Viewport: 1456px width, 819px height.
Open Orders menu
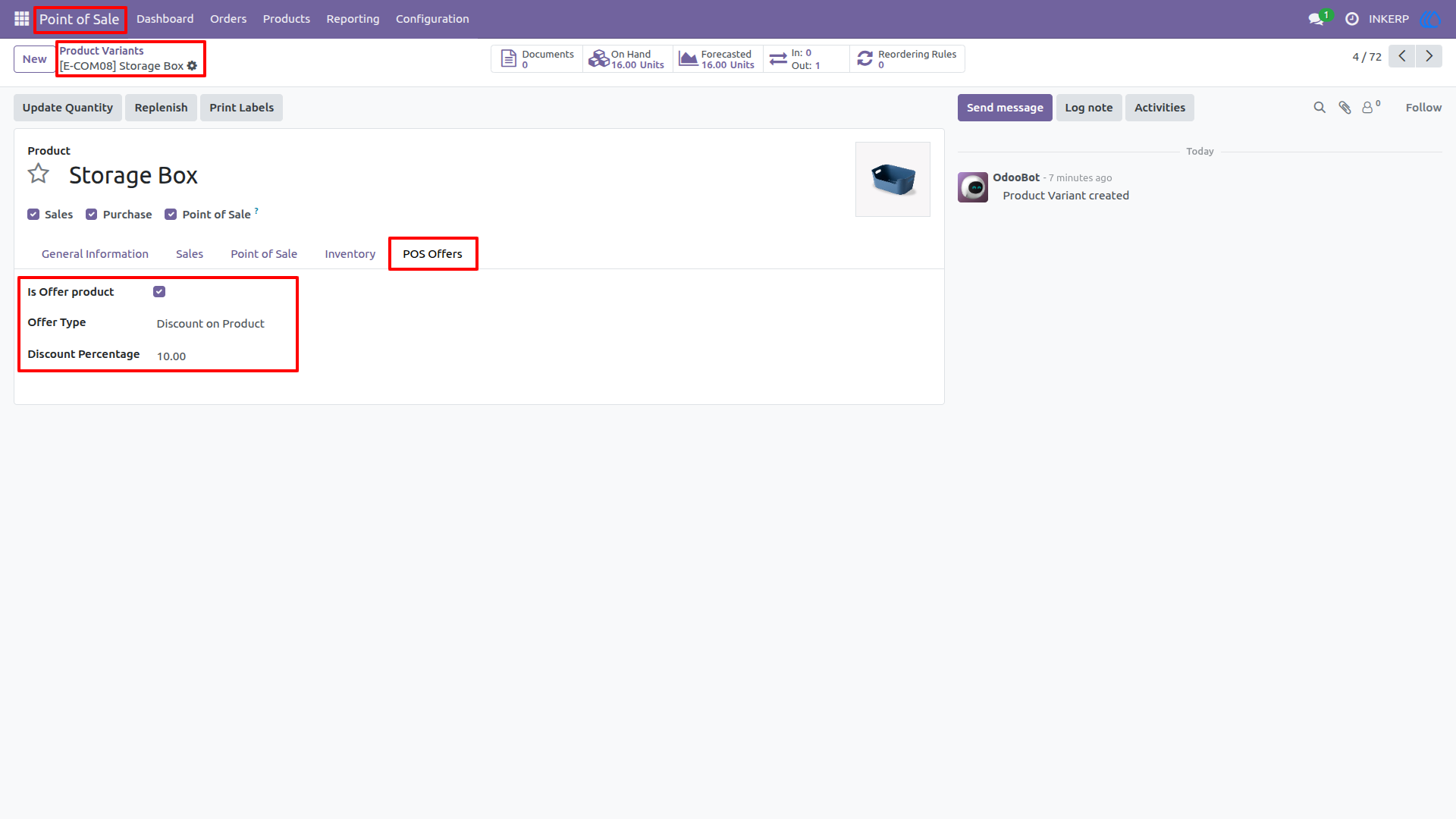pos(228,19)
